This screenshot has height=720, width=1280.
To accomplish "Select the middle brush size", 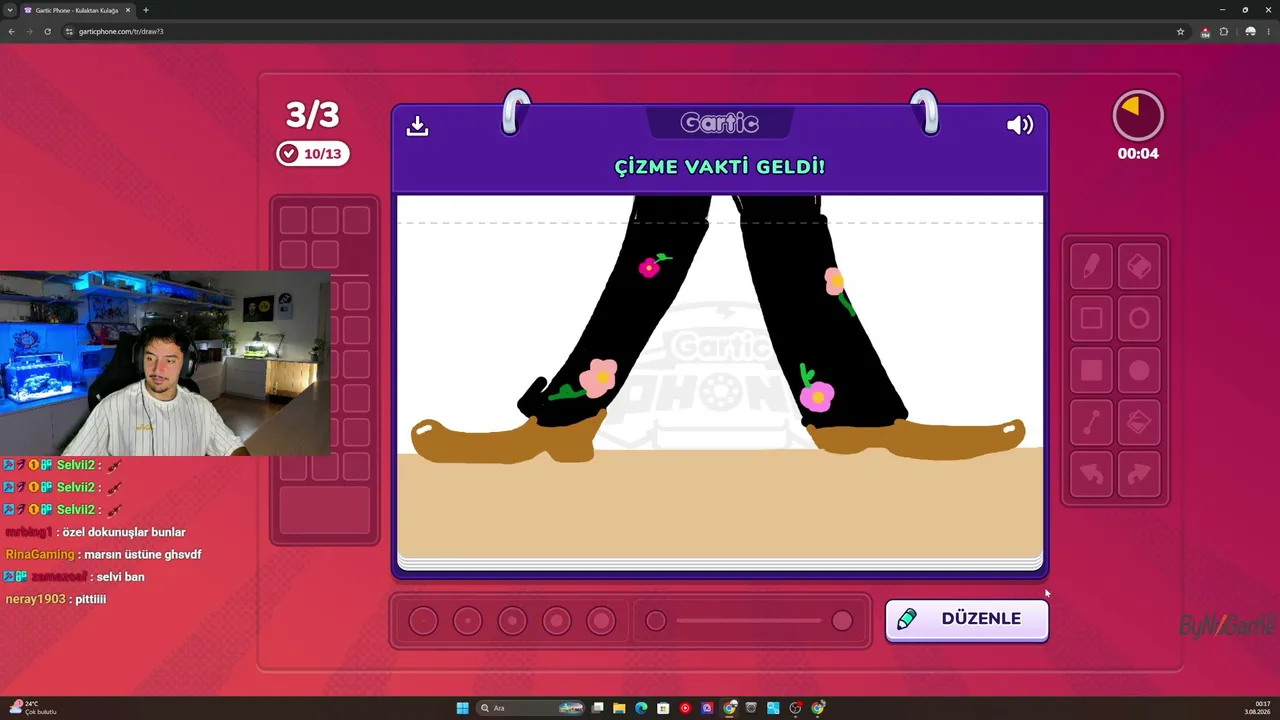I will tap(512, 621).
